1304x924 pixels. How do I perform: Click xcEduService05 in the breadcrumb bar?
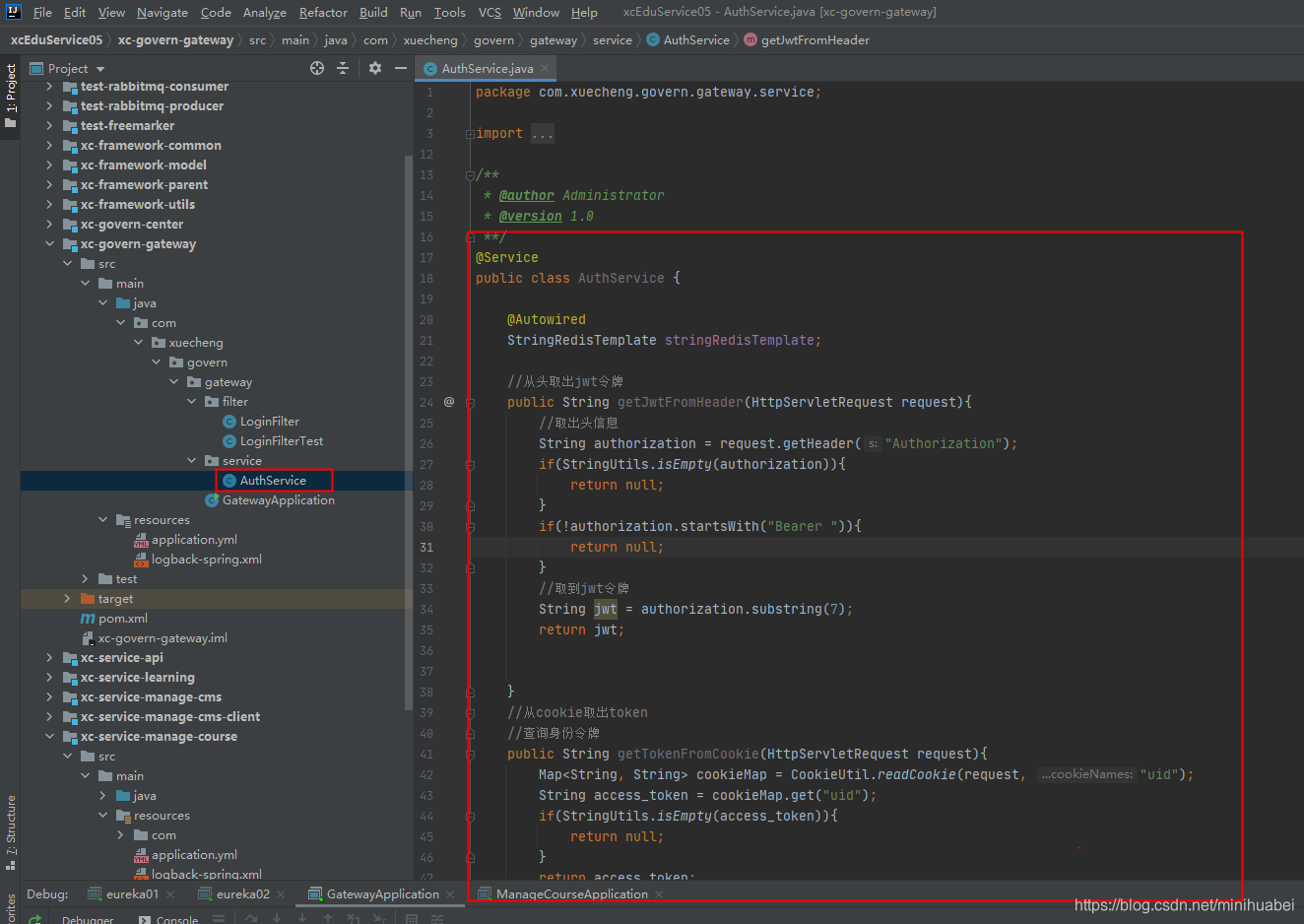coord(56,40)
